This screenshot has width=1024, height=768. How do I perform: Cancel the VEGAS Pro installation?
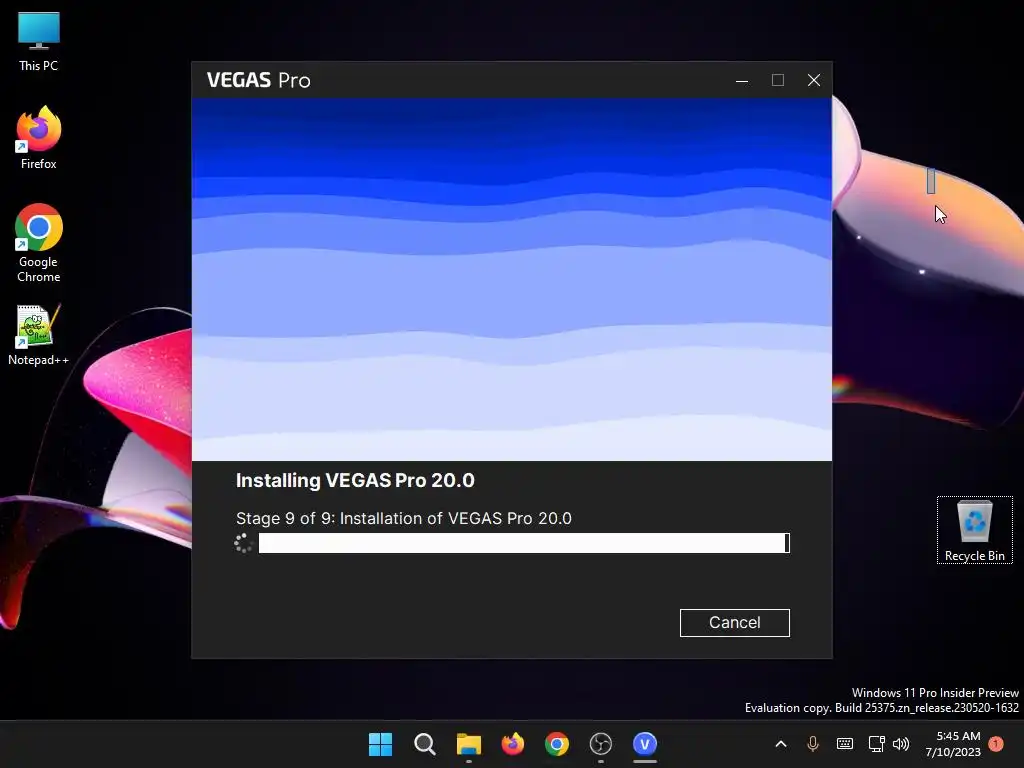734,622
